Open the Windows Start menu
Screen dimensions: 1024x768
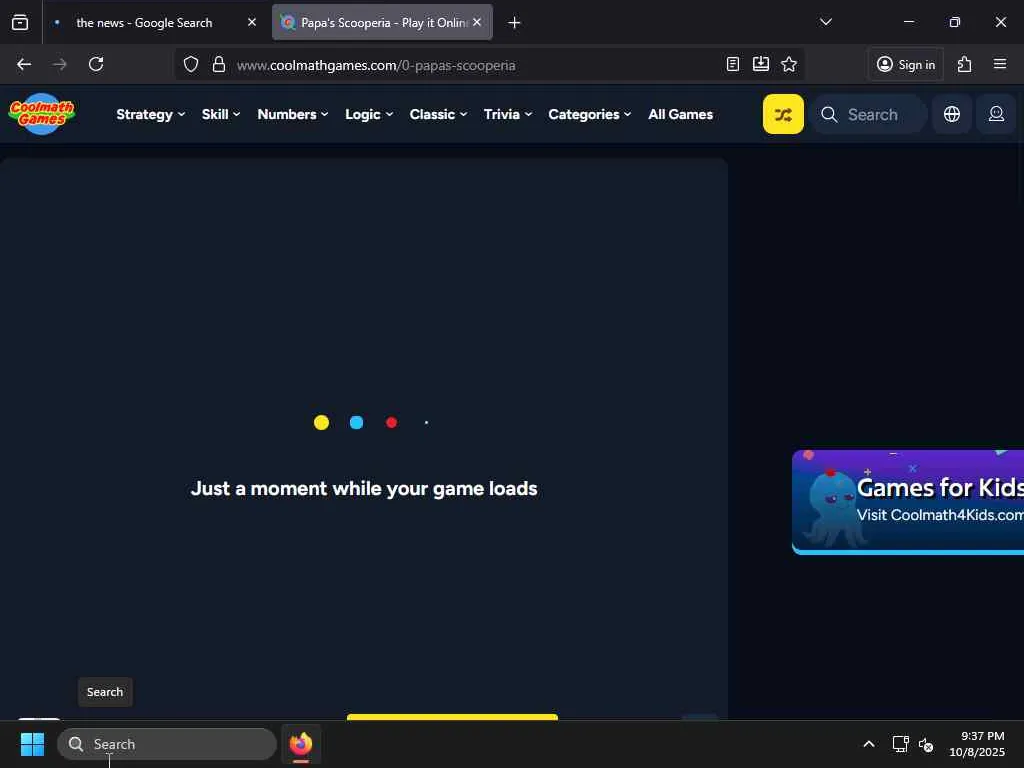32,744
